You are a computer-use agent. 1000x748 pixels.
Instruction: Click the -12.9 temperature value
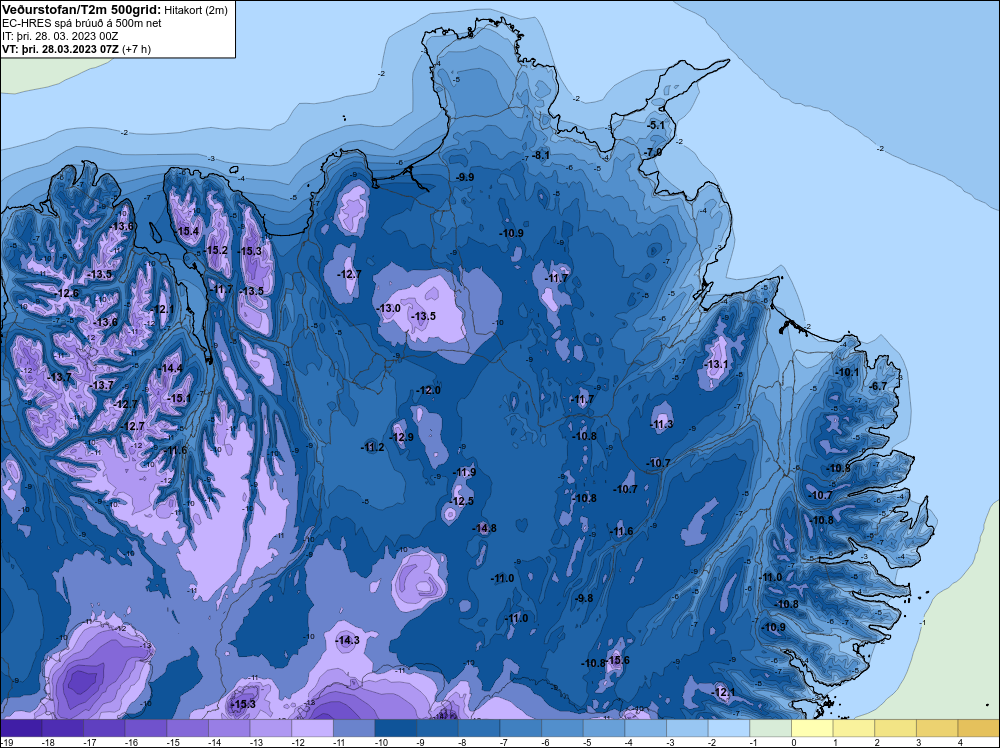click(x=402, y=437)
